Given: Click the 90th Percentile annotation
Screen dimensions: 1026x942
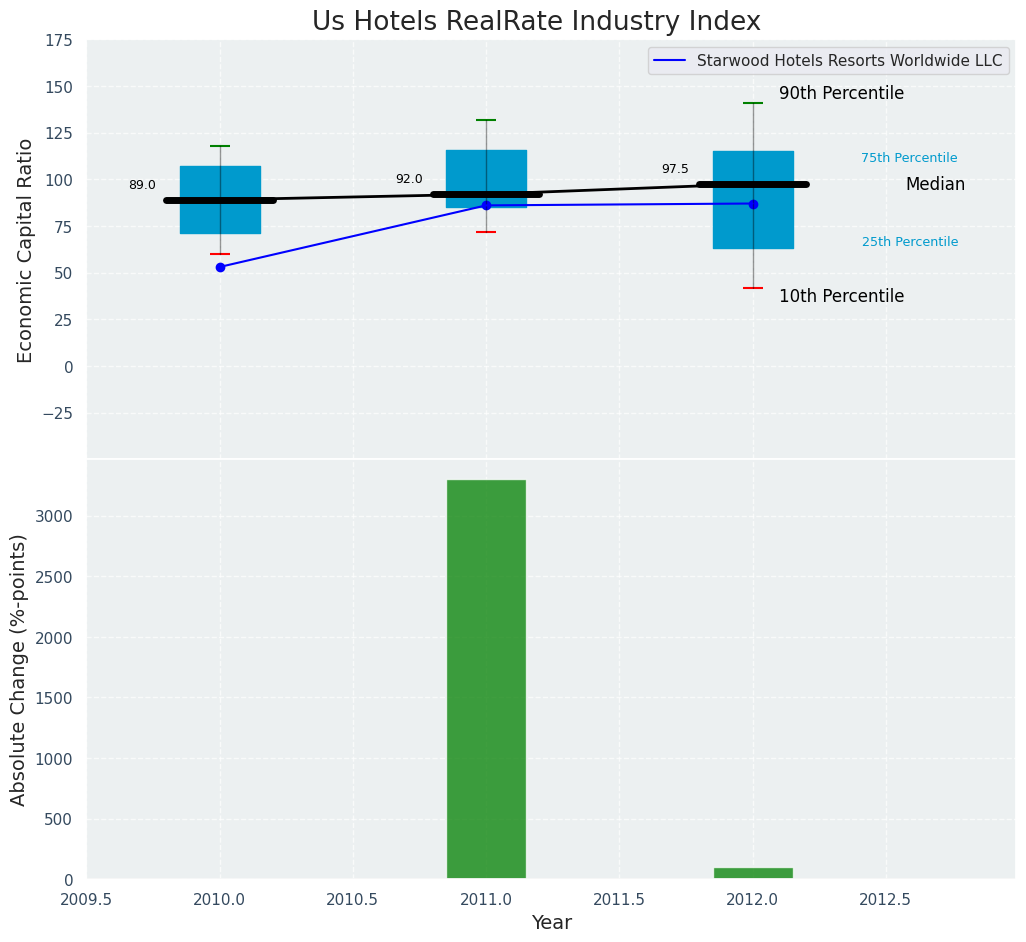Looking at the screenshot, I should coord(841,93).
